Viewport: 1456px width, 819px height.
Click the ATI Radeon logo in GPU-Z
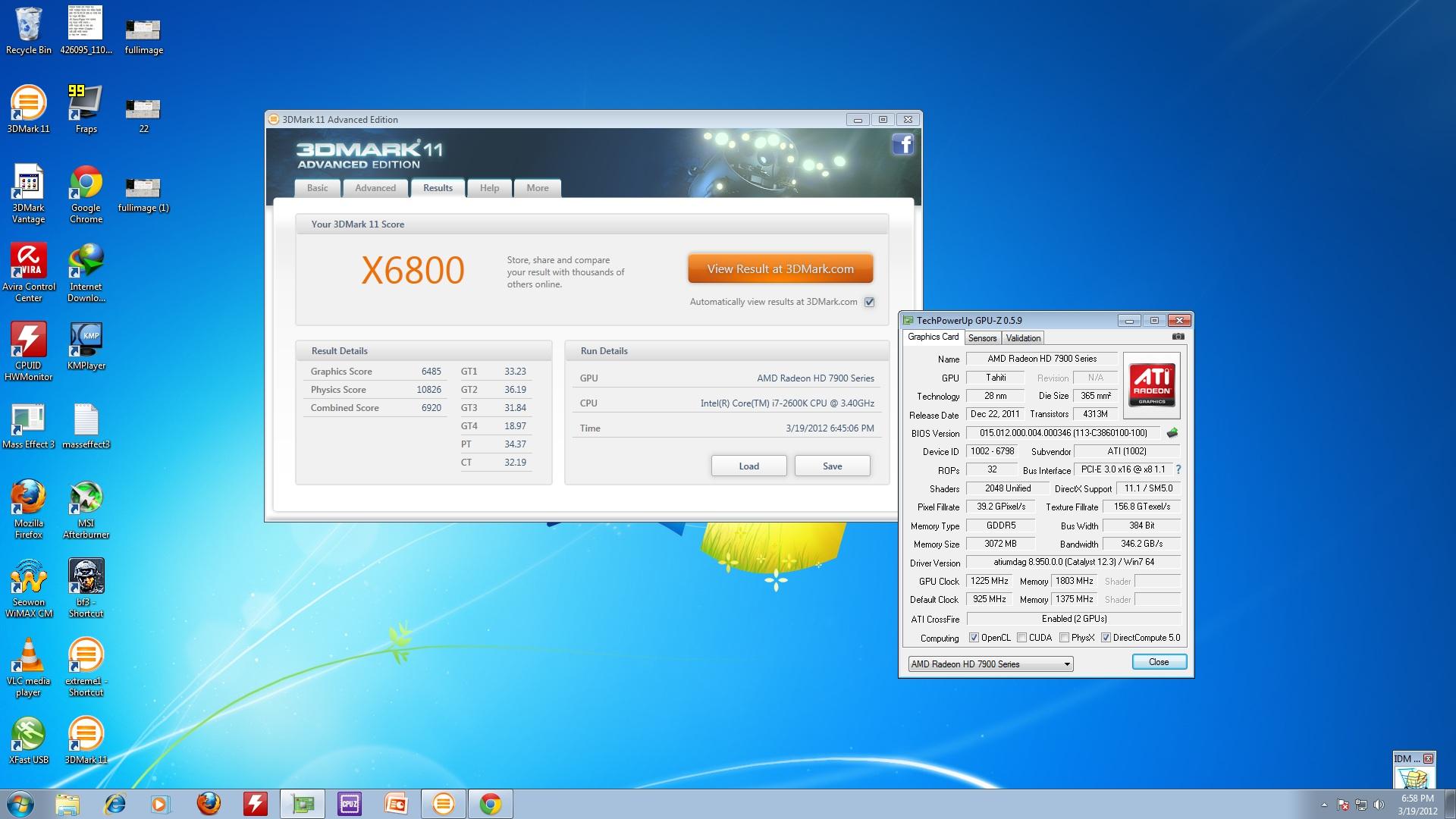point(1151,385)
